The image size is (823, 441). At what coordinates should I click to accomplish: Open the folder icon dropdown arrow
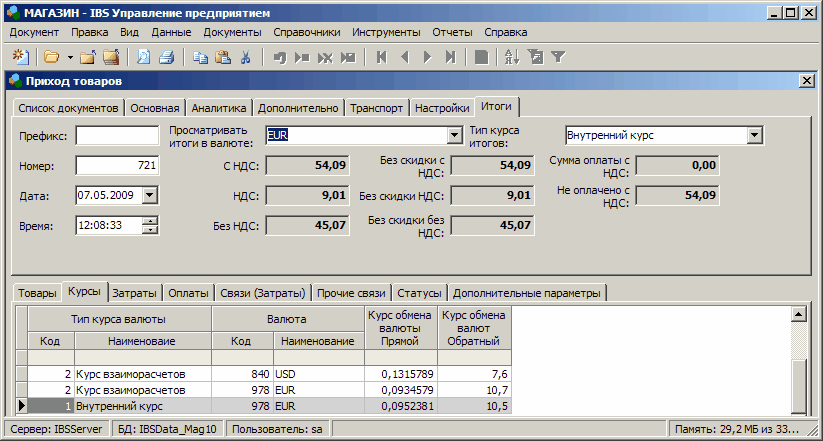click(70, 57)
